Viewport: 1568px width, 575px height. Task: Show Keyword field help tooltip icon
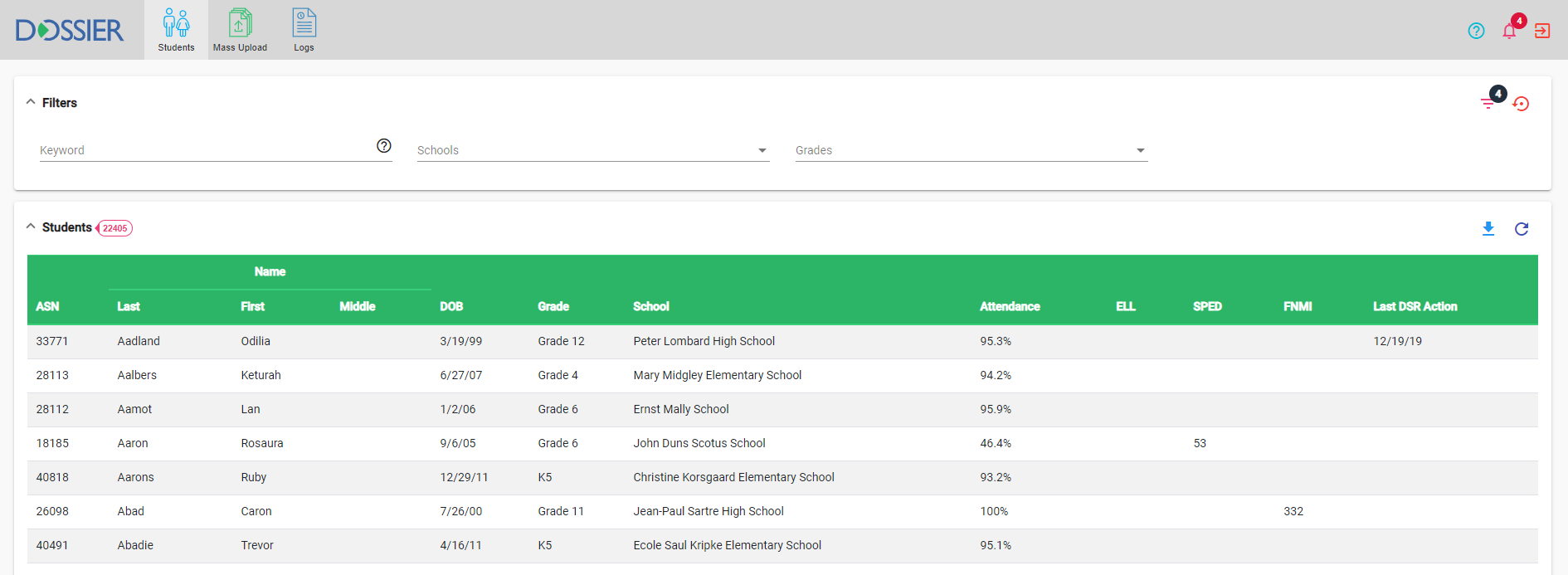tap(383, 145)
